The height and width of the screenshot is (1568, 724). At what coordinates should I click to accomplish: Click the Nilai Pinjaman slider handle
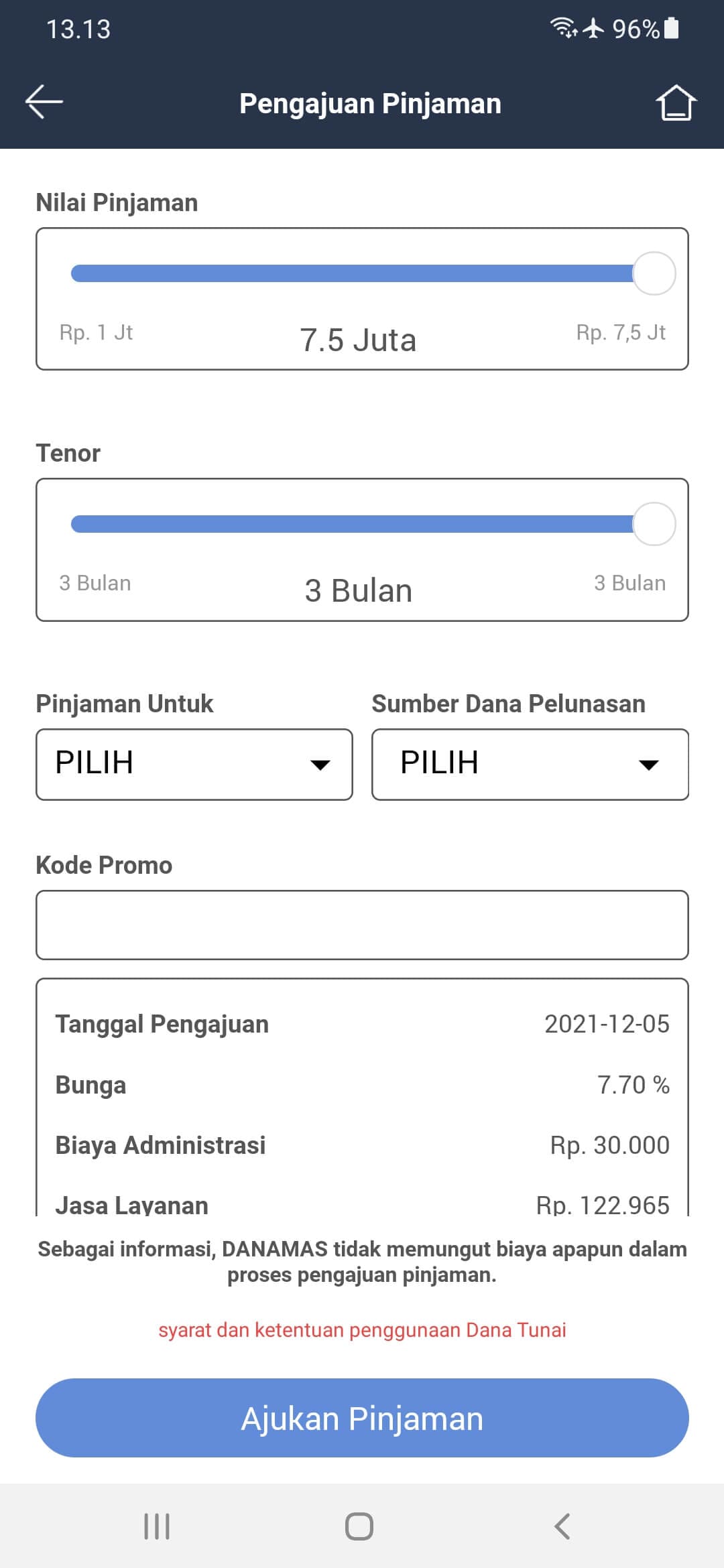point(654,273)
